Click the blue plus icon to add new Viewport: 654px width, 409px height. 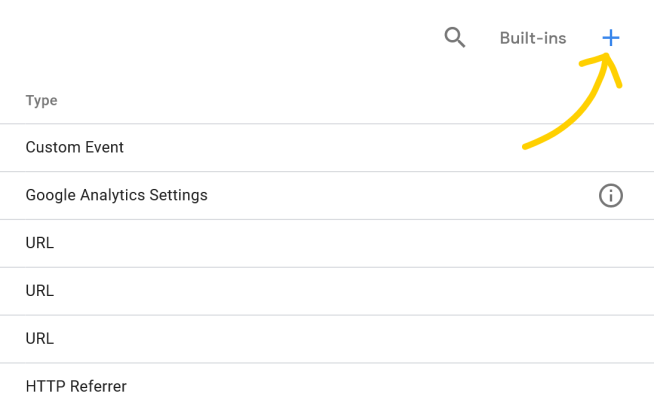coord(611,38)
